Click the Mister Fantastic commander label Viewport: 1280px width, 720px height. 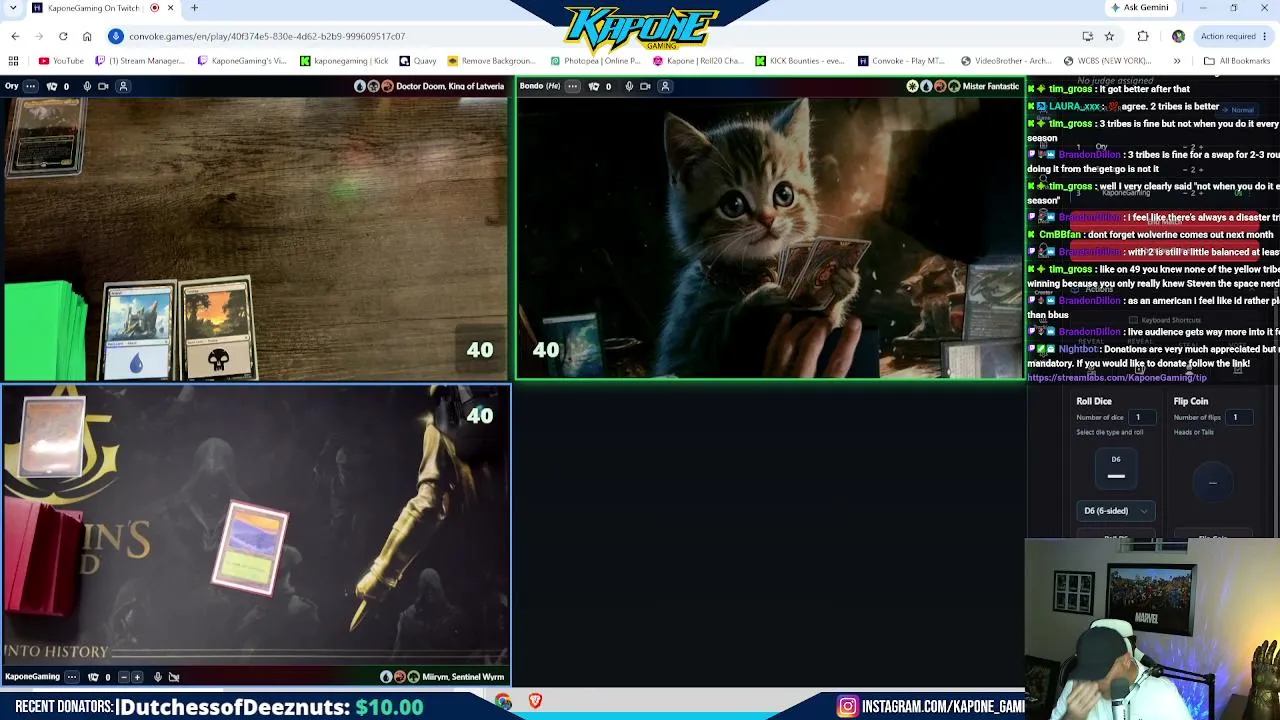click(990, 86)
